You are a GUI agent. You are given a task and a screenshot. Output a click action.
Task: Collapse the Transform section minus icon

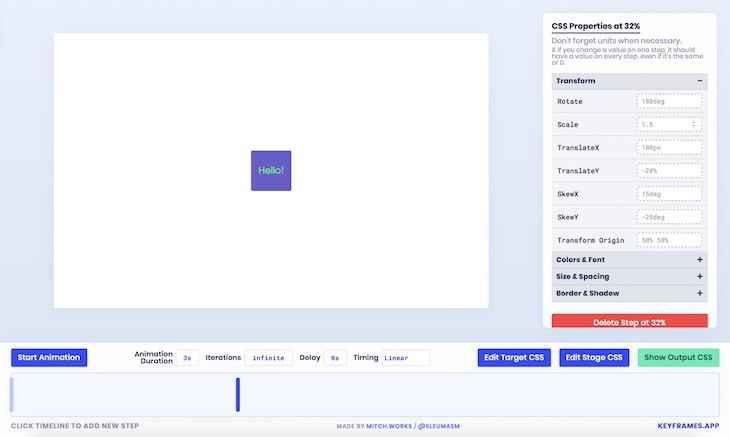[699, 81]
